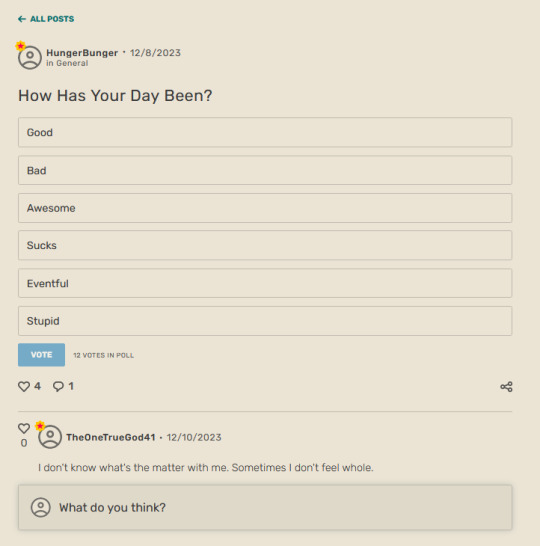Like the post with the heart icon

24,387
